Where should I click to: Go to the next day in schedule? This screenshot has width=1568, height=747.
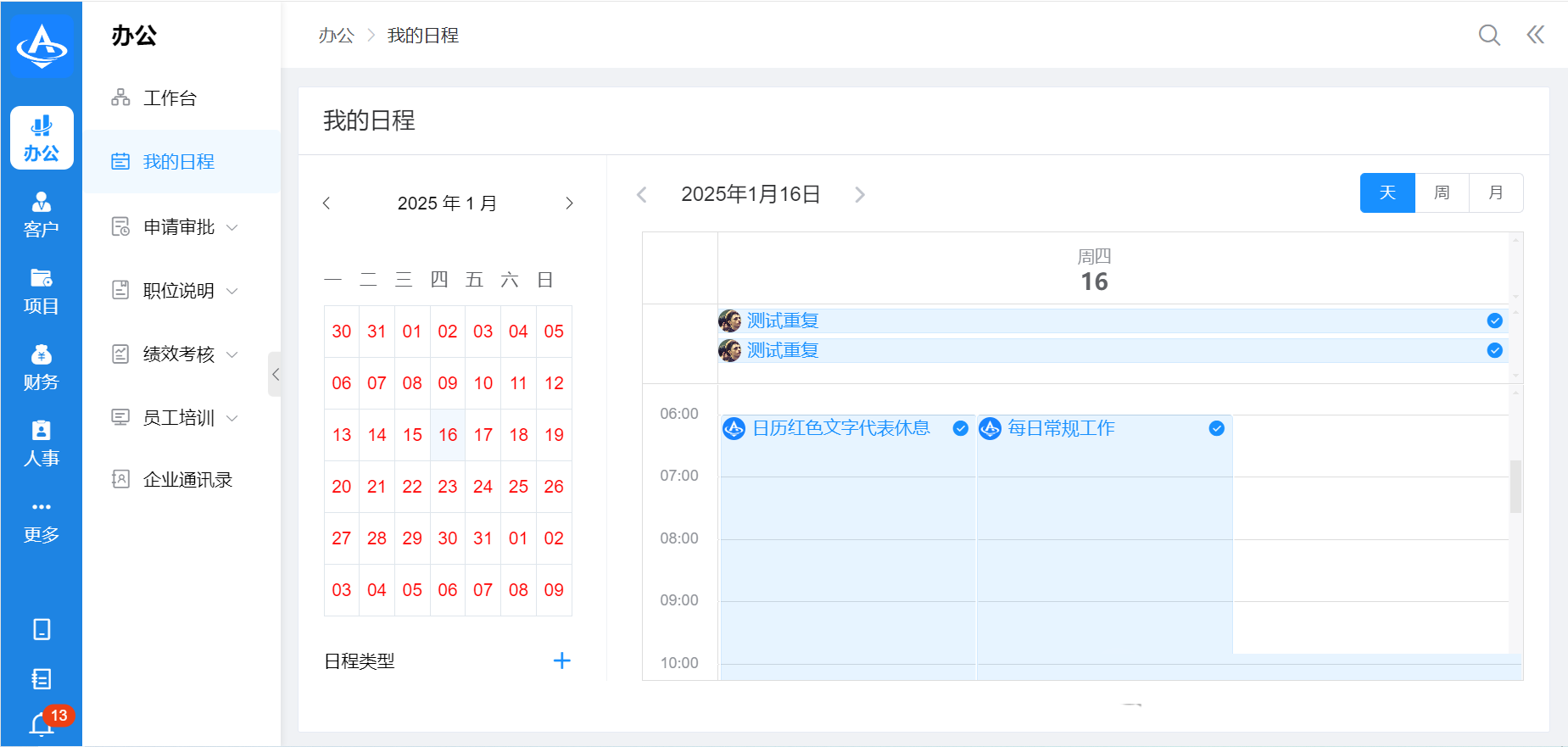860,195
